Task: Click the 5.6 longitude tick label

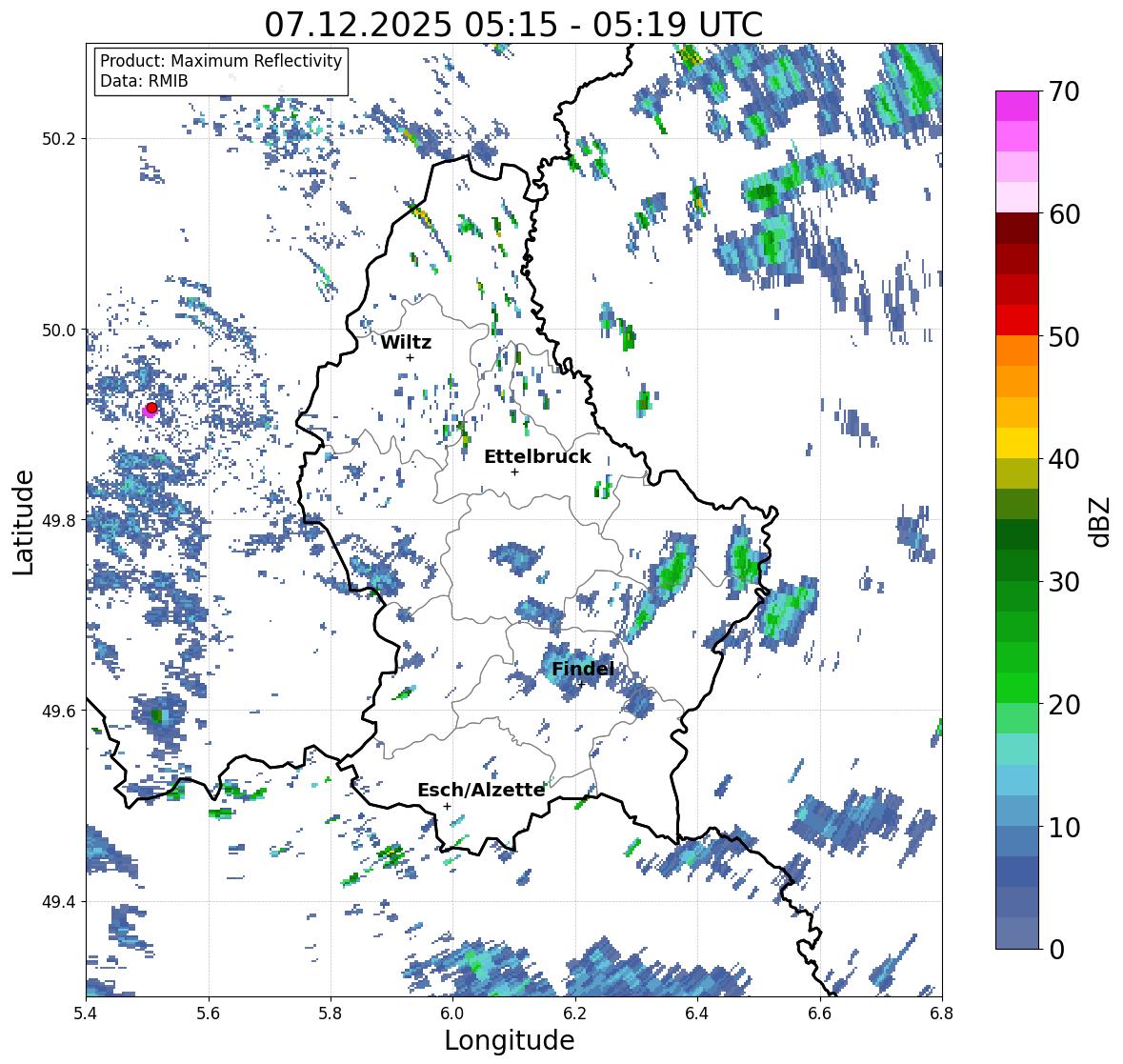Action: click(x=209, y=1014)
